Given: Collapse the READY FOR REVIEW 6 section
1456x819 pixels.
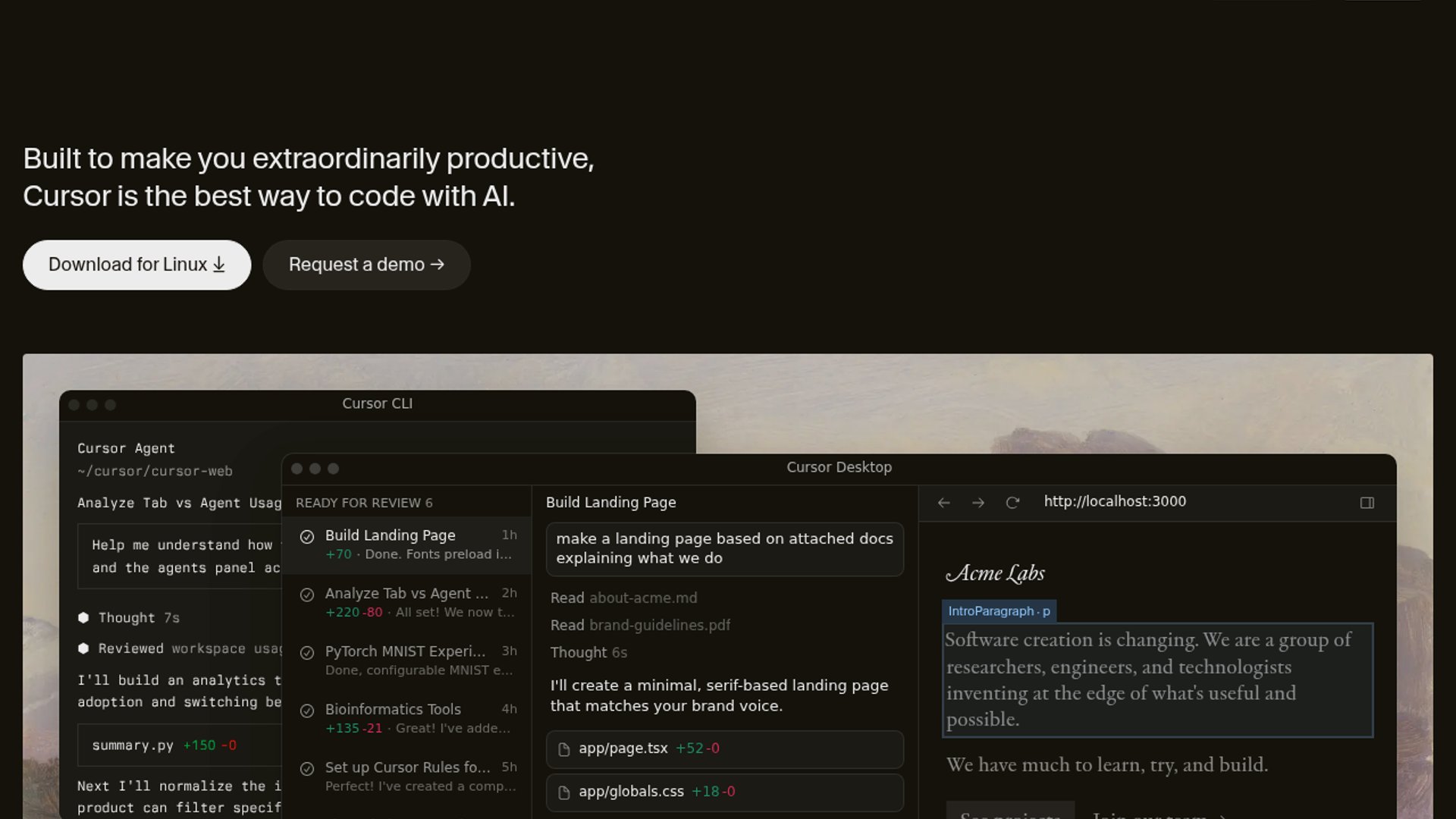Looking at the screenshot, I should (x=364, y=503).
